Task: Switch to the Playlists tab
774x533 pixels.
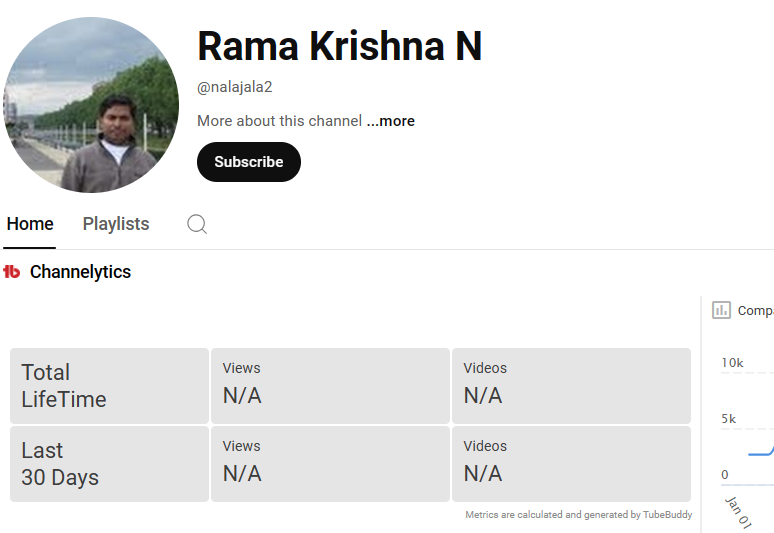Action: (x=116, y=224)
